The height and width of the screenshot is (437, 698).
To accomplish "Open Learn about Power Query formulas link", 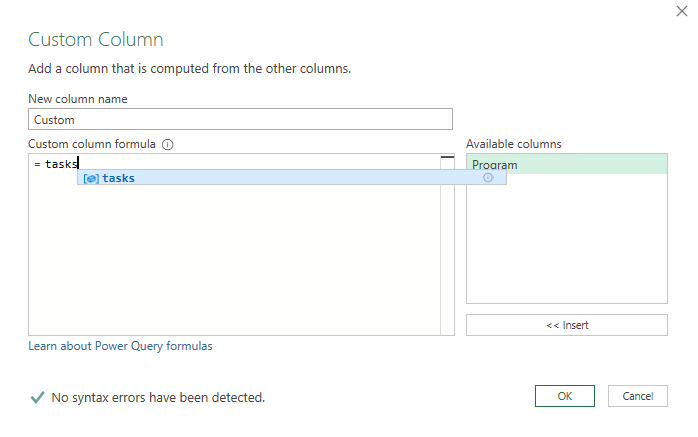I will coord(120,346).
